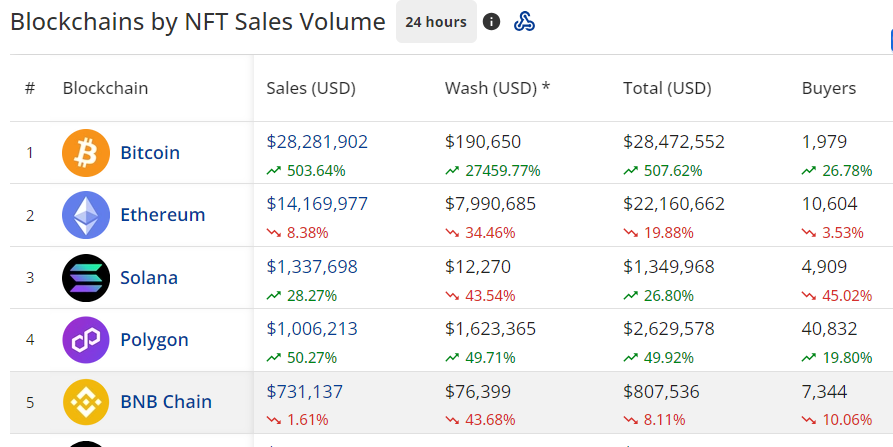The width and height of the screenshot is (893, 447).
Task: Click the Bitcoin logo icon
Action: click(86, 153)
